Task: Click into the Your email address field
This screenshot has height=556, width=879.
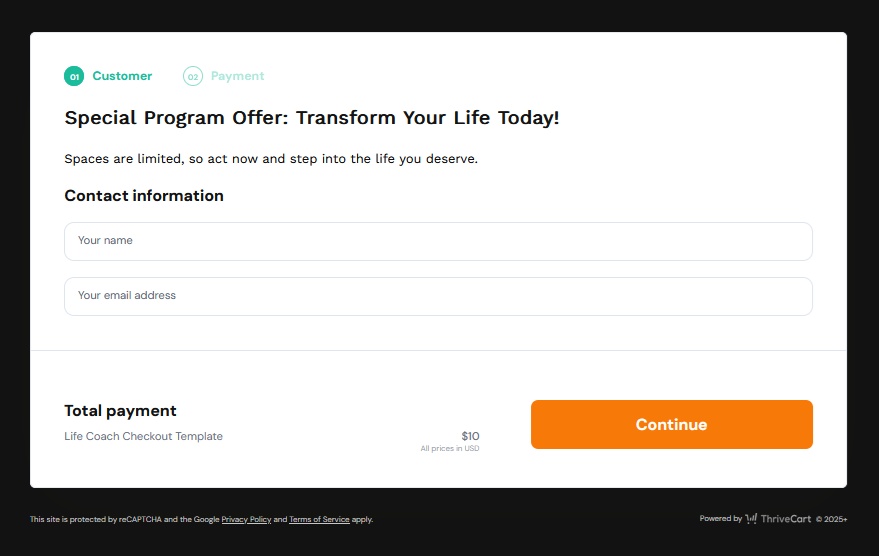Action: click(438, 296)
